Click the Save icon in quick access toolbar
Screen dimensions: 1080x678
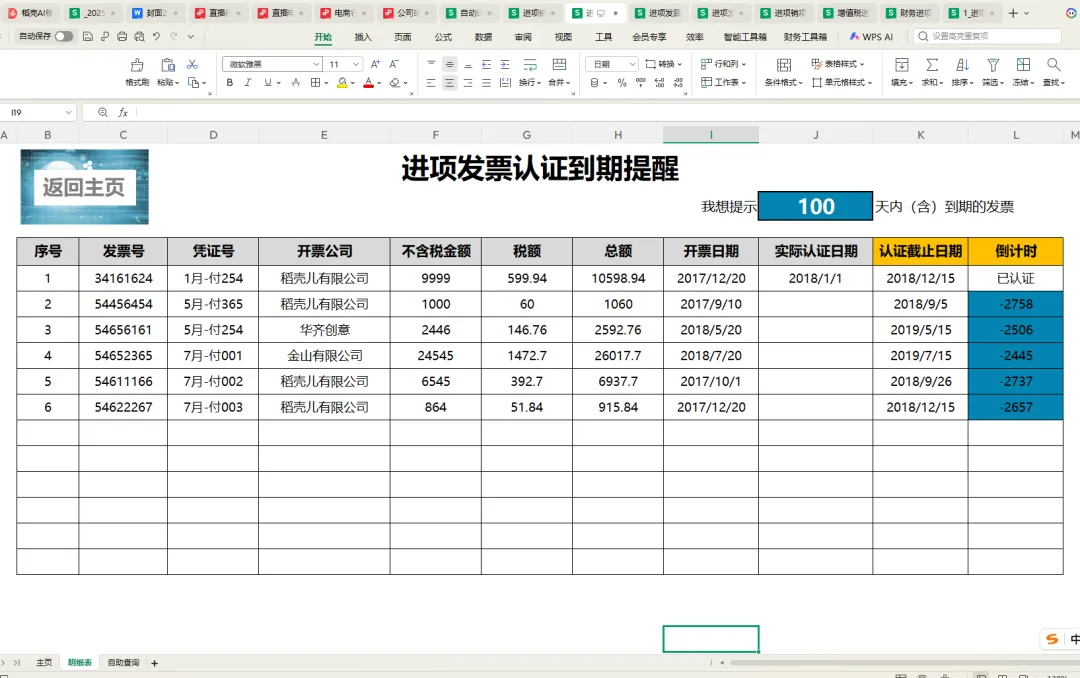87,36
